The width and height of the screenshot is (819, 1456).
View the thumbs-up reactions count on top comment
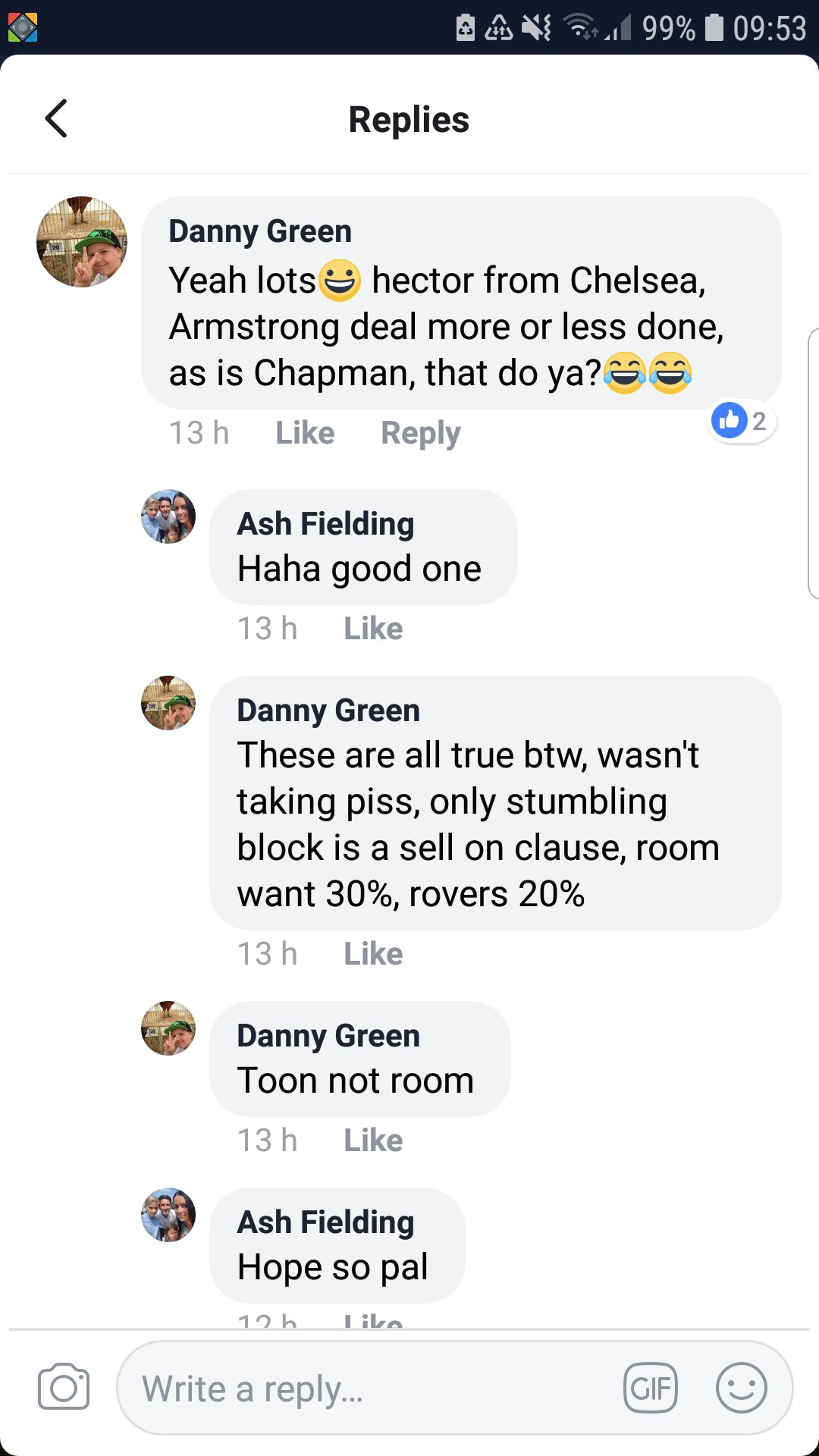click(x=742, y=420)
